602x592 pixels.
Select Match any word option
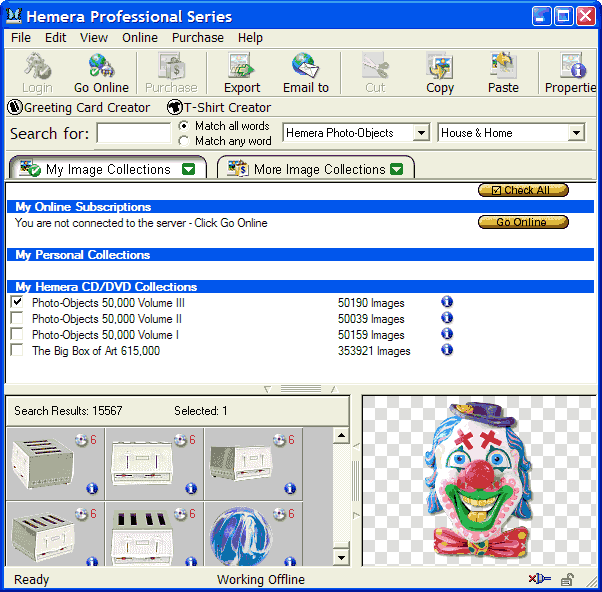pyautogui.click(x=184, y=141)
